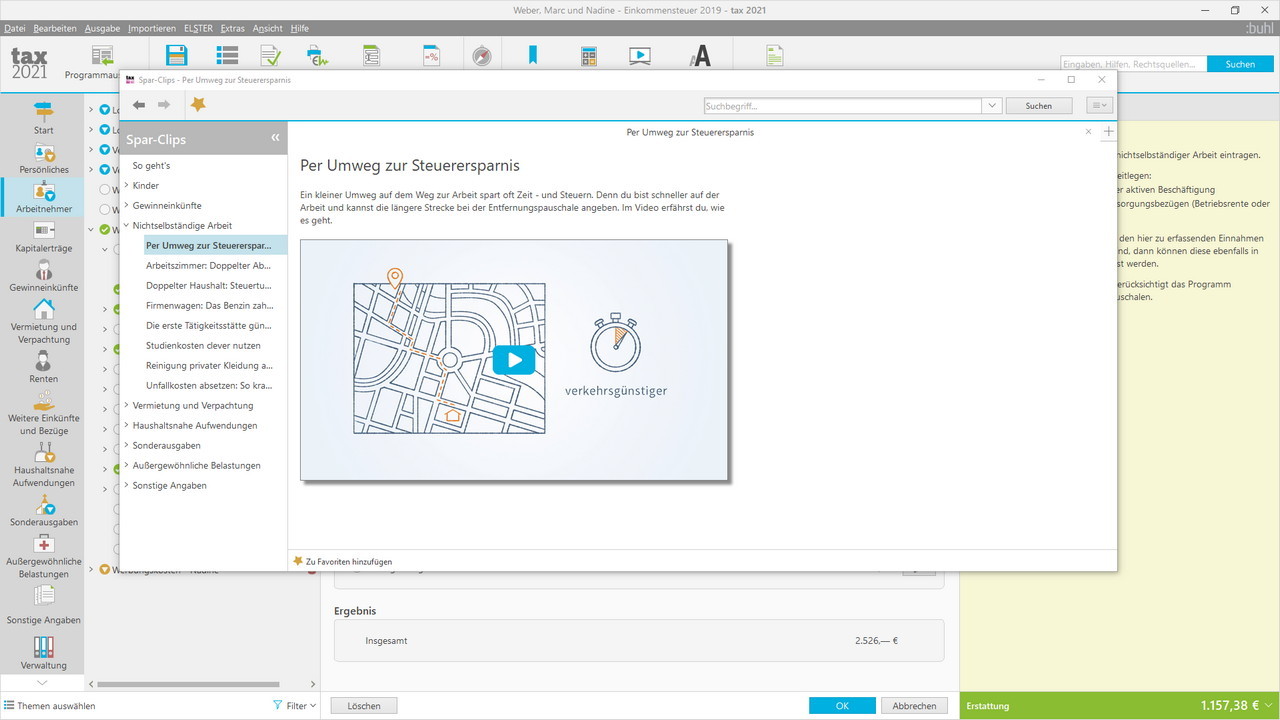Click the blue floppy disk save icon

(176, 56)
